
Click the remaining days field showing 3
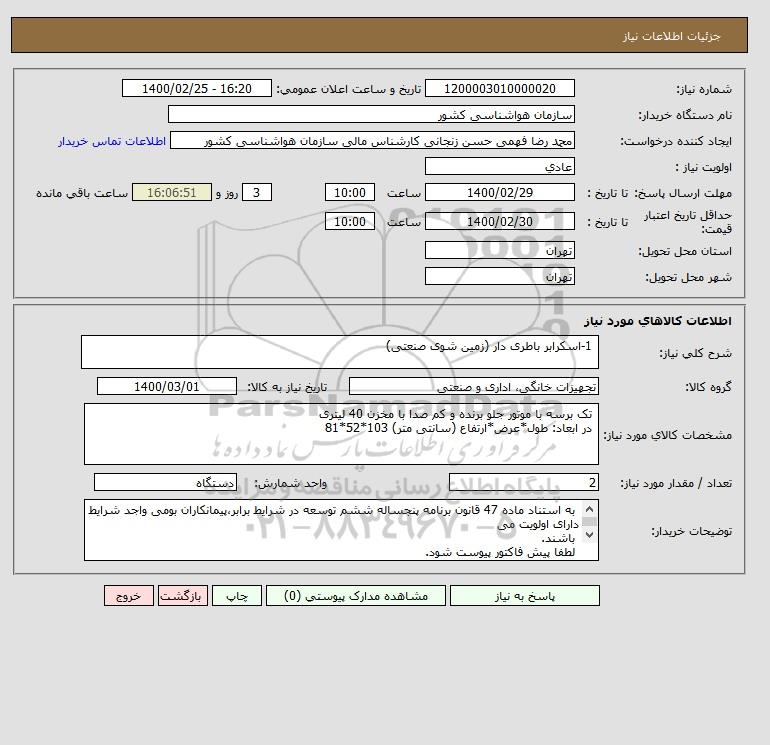tap(256, 193)
